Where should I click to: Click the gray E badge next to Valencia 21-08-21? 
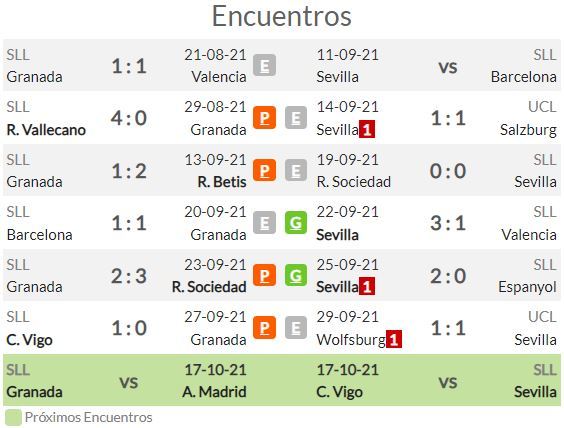(264, 65)
